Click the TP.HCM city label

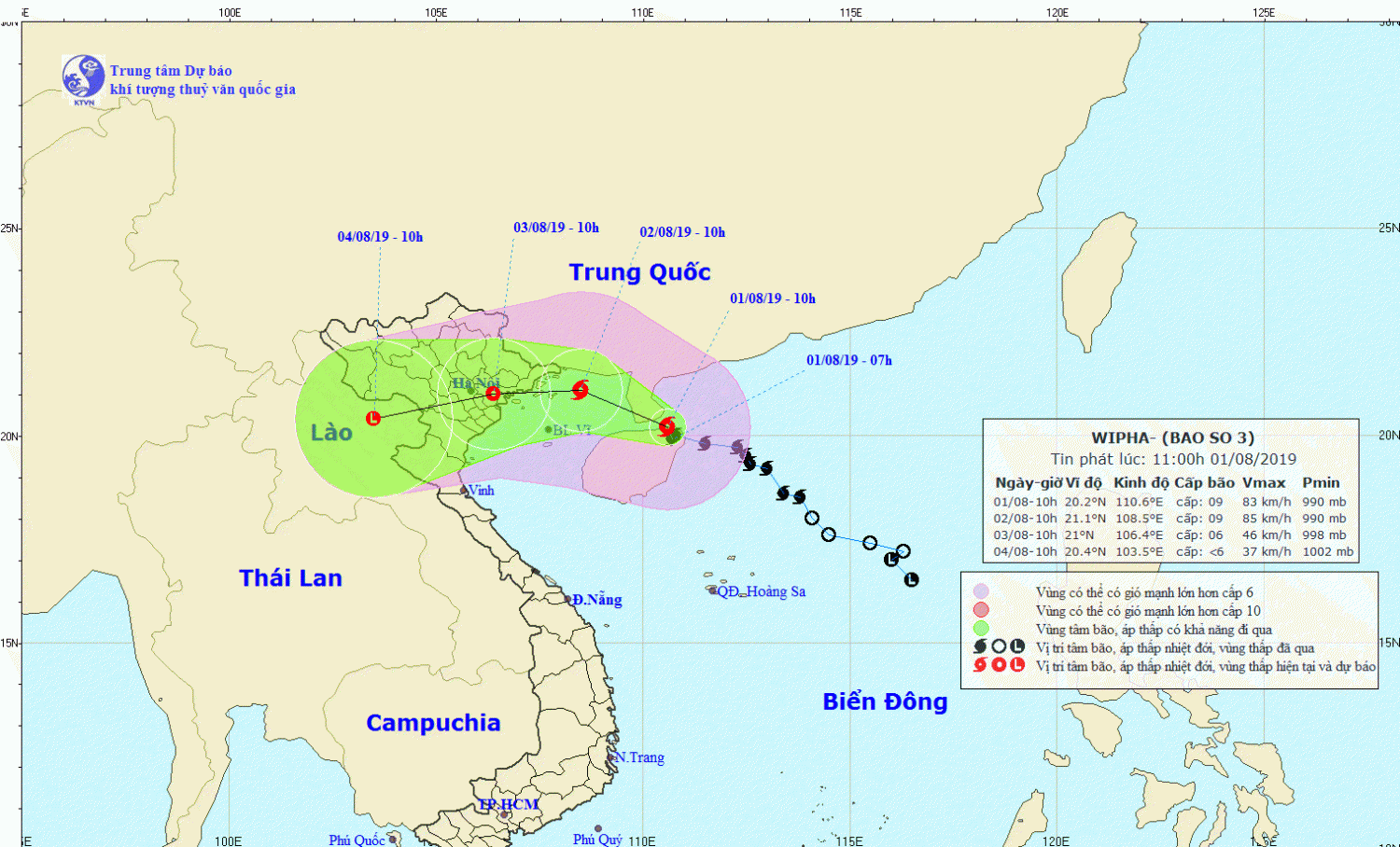pos(509,805)
